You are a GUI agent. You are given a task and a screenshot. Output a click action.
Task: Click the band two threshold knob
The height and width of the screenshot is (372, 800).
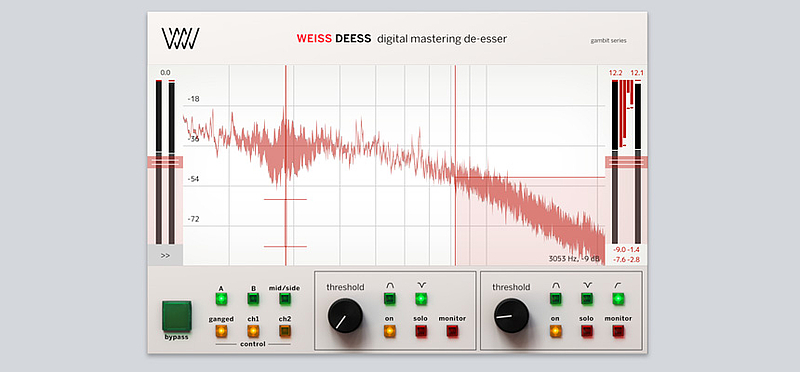512,315
